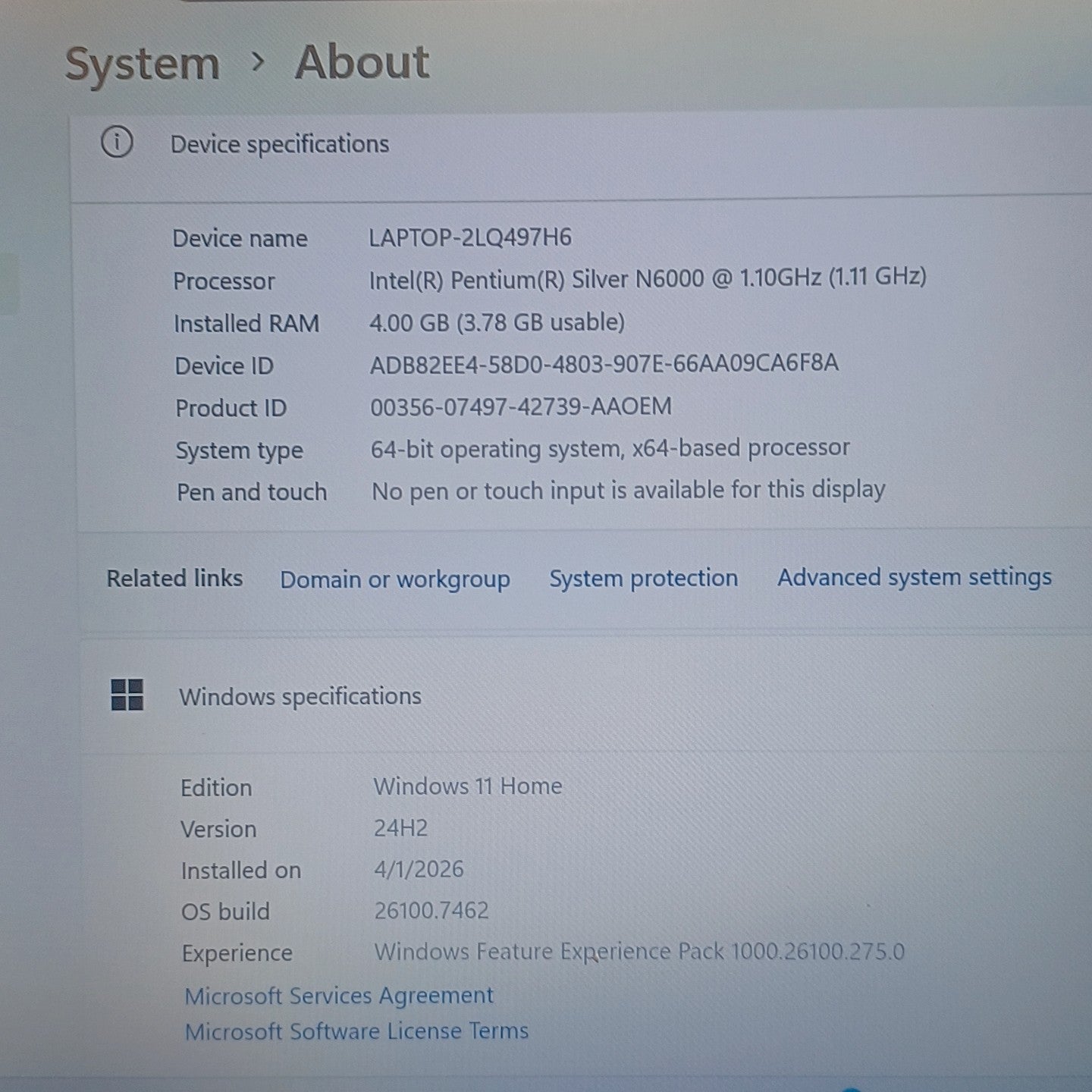Viewport: 1092px width, 1092px height.
Task: Select the 'No pen or touch input' text
Action: [x=629, y=491]
